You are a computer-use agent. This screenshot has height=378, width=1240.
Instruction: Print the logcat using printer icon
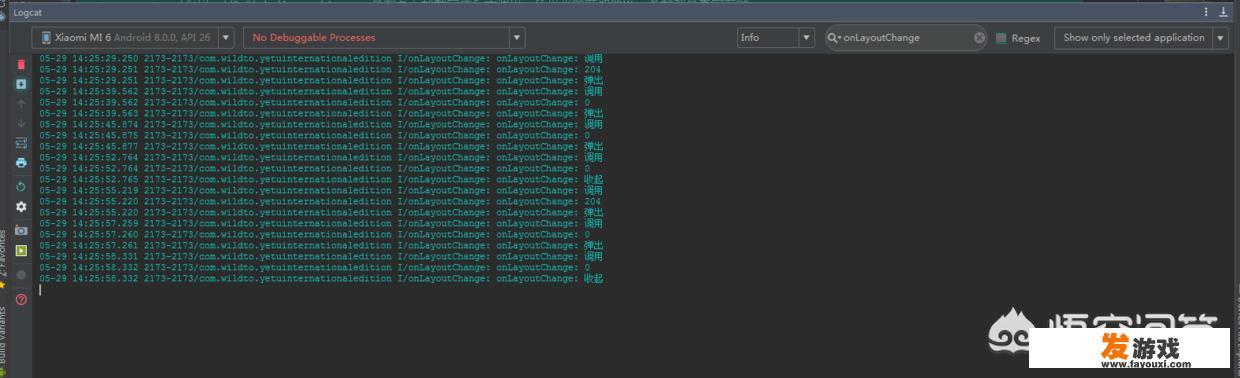point(21,162)
